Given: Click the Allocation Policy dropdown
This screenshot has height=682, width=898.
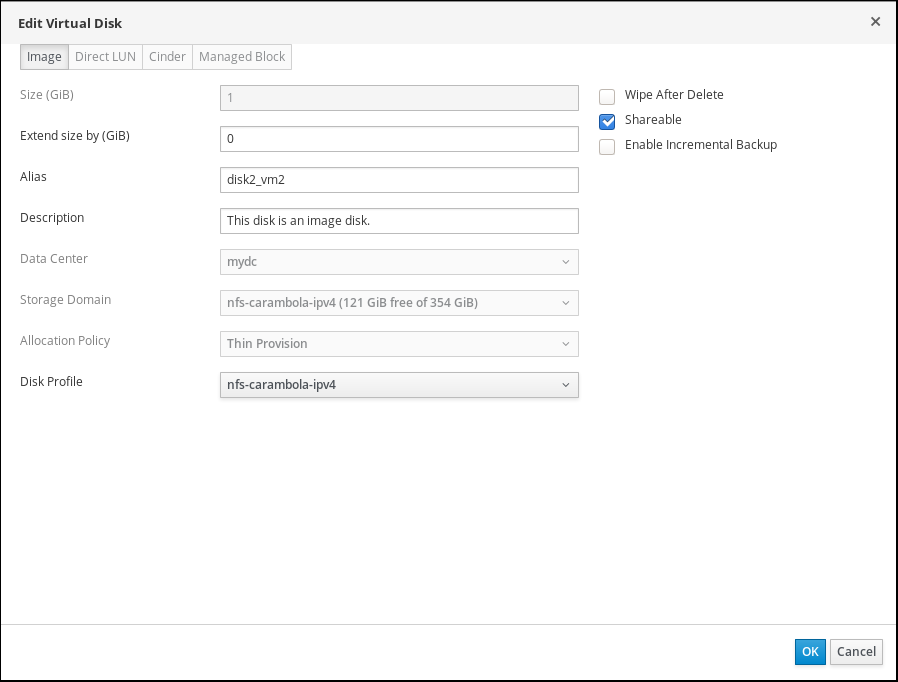Looking at the screenshot, I should click(398, 344).
